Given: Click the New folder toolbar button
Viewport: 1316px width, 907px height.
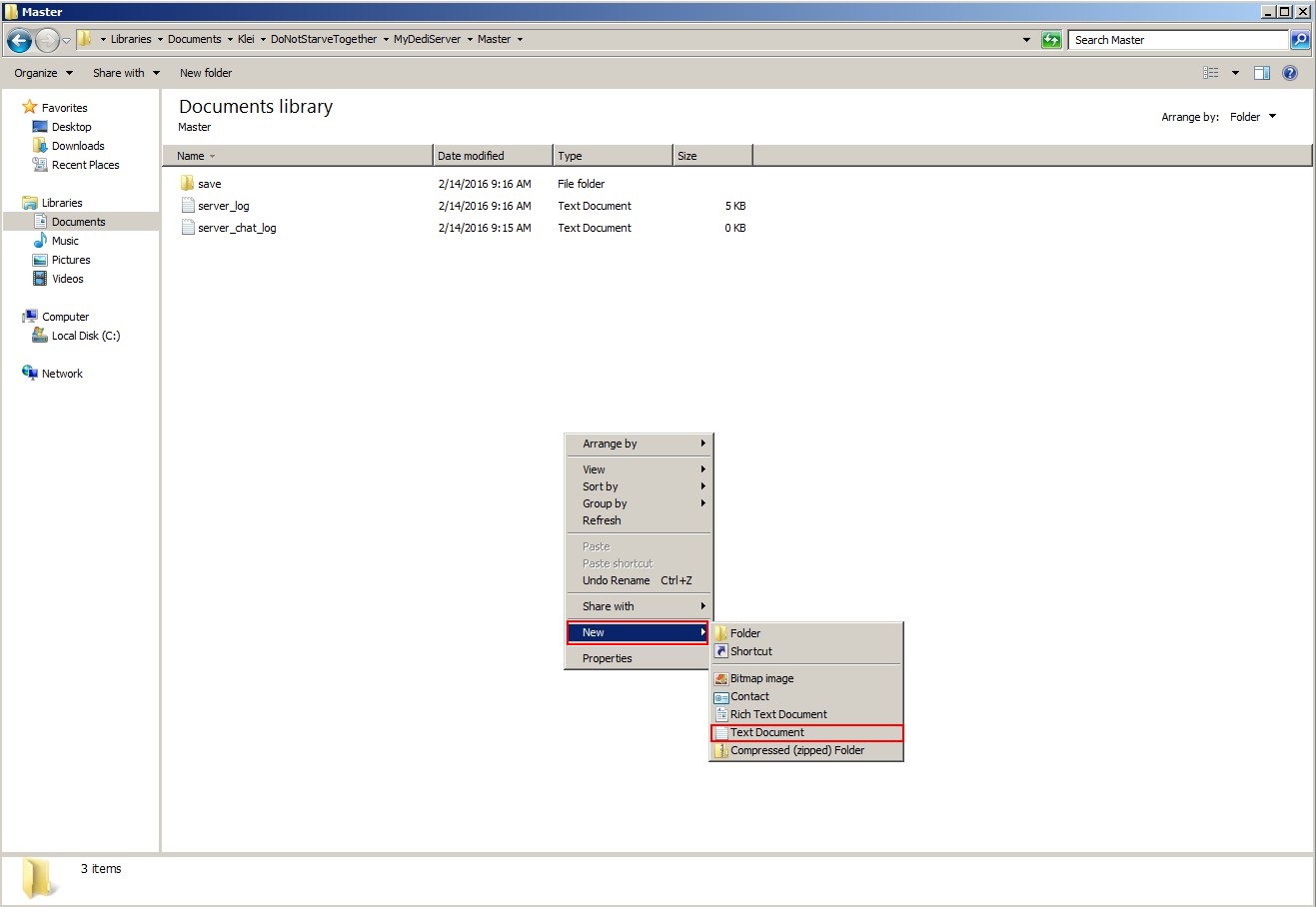Looking at the screenshot, I should [206, 73].
